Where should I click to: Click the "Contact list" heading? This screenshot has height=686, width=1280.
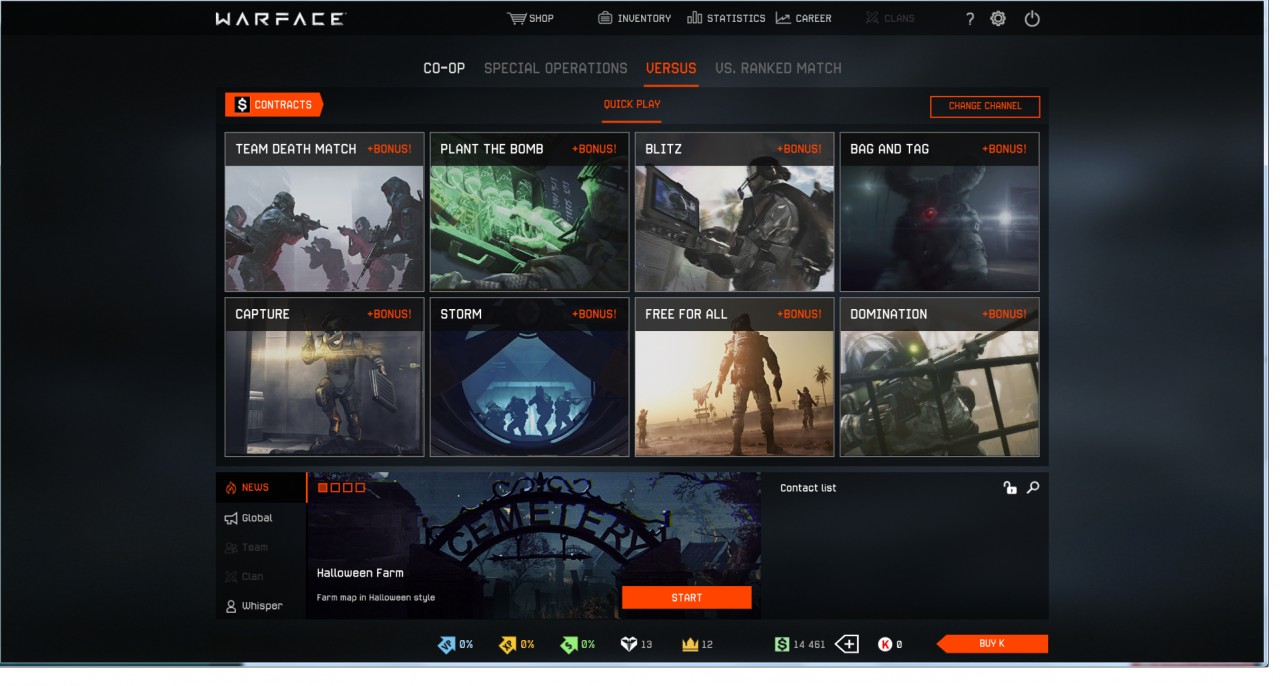coord(808,488)
